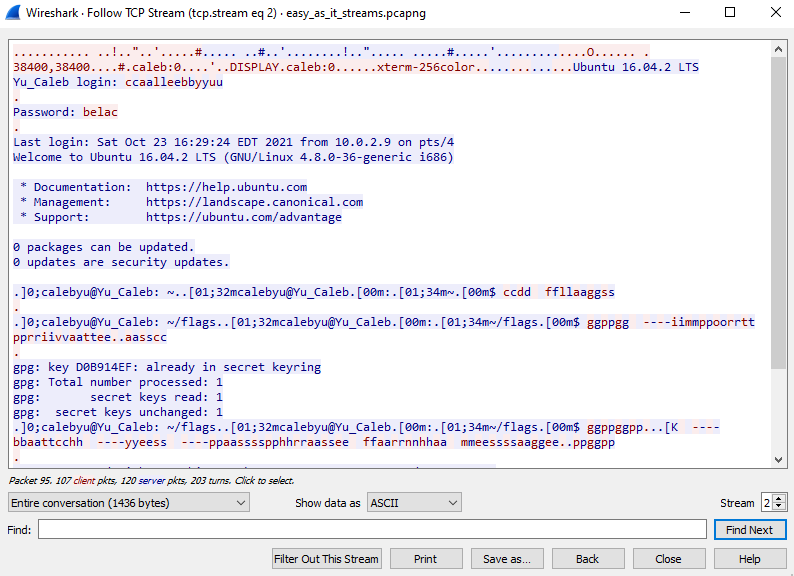Close the window with the title bar X

[775, 12]
